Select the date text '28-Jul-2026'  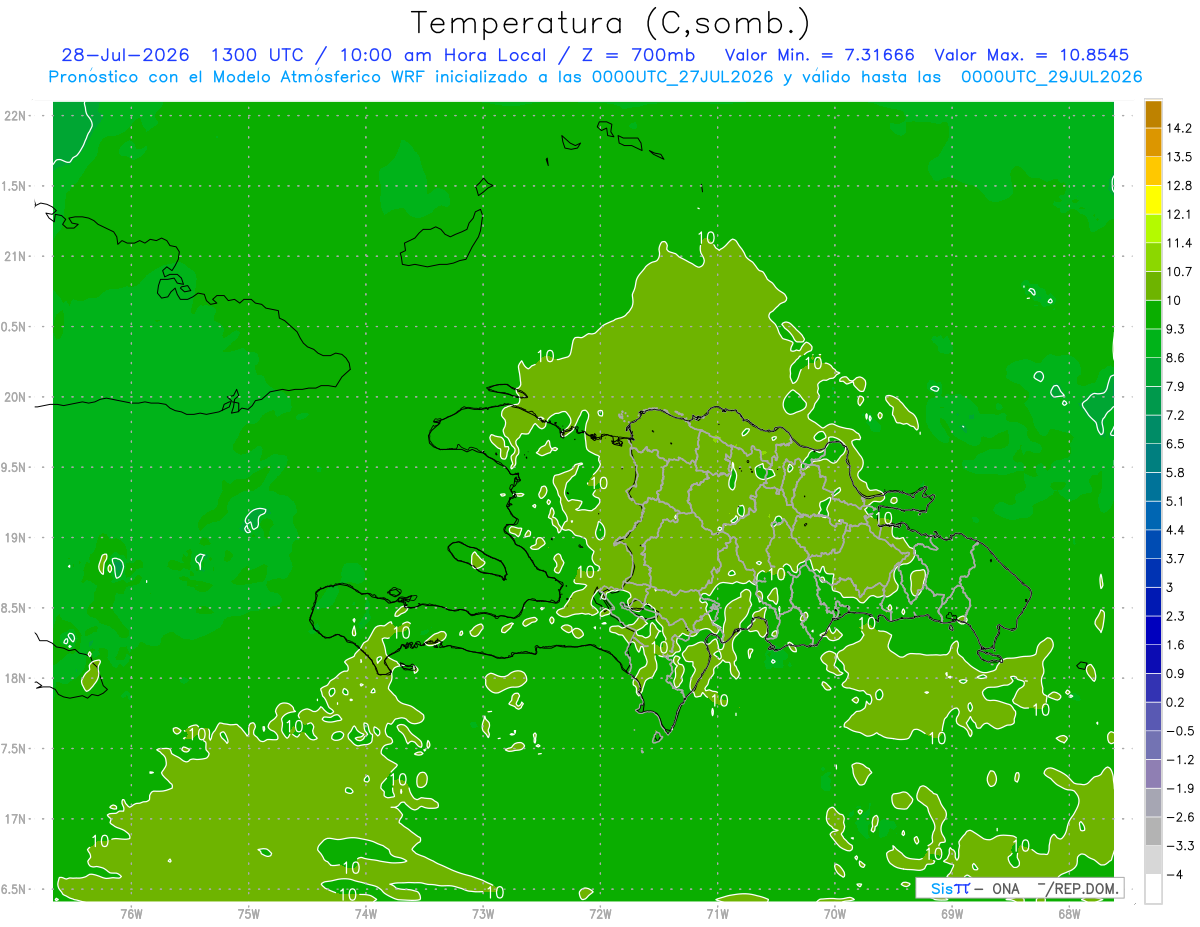click(x=125, y=54)
